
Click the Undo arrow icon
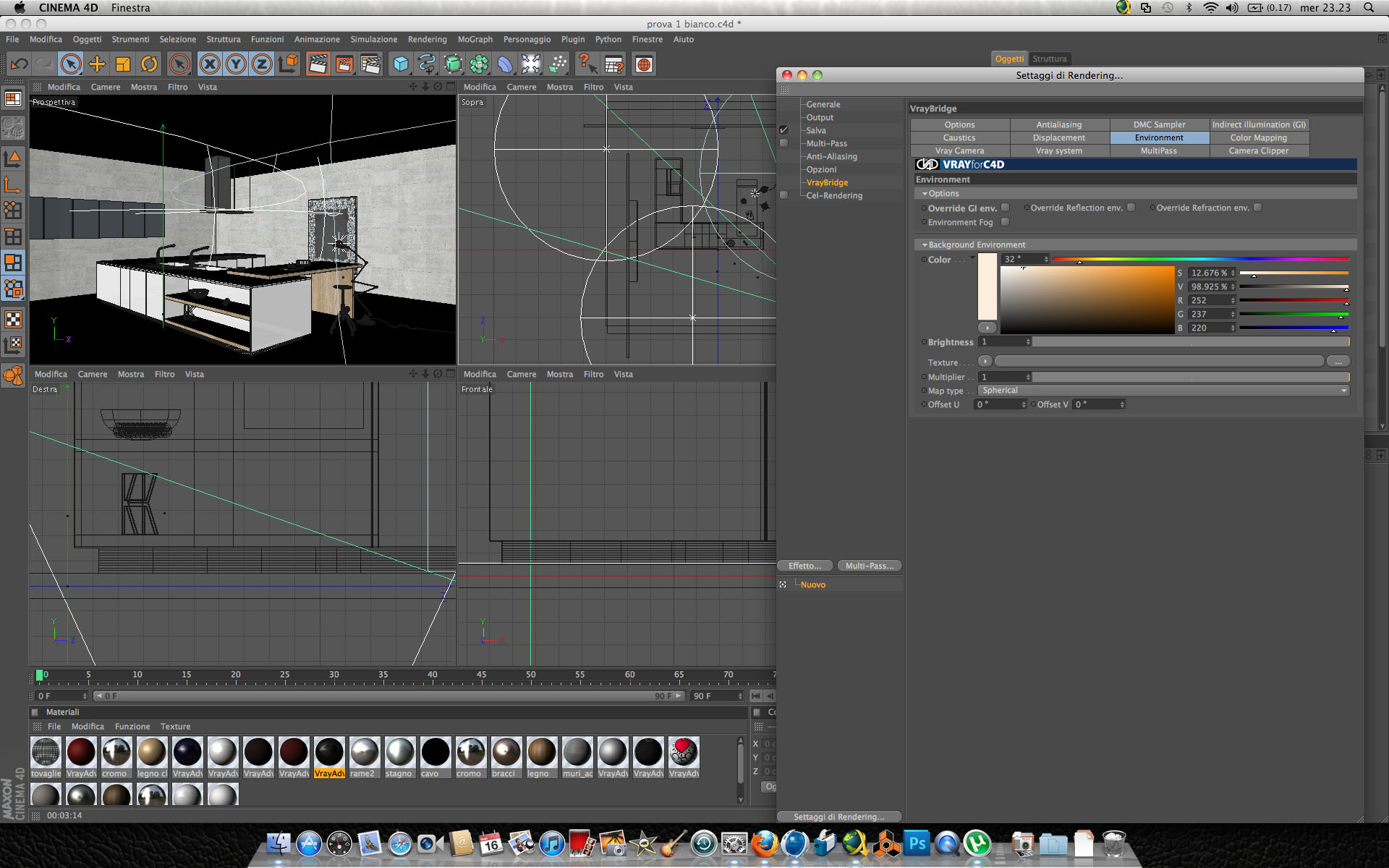point(20,64)
